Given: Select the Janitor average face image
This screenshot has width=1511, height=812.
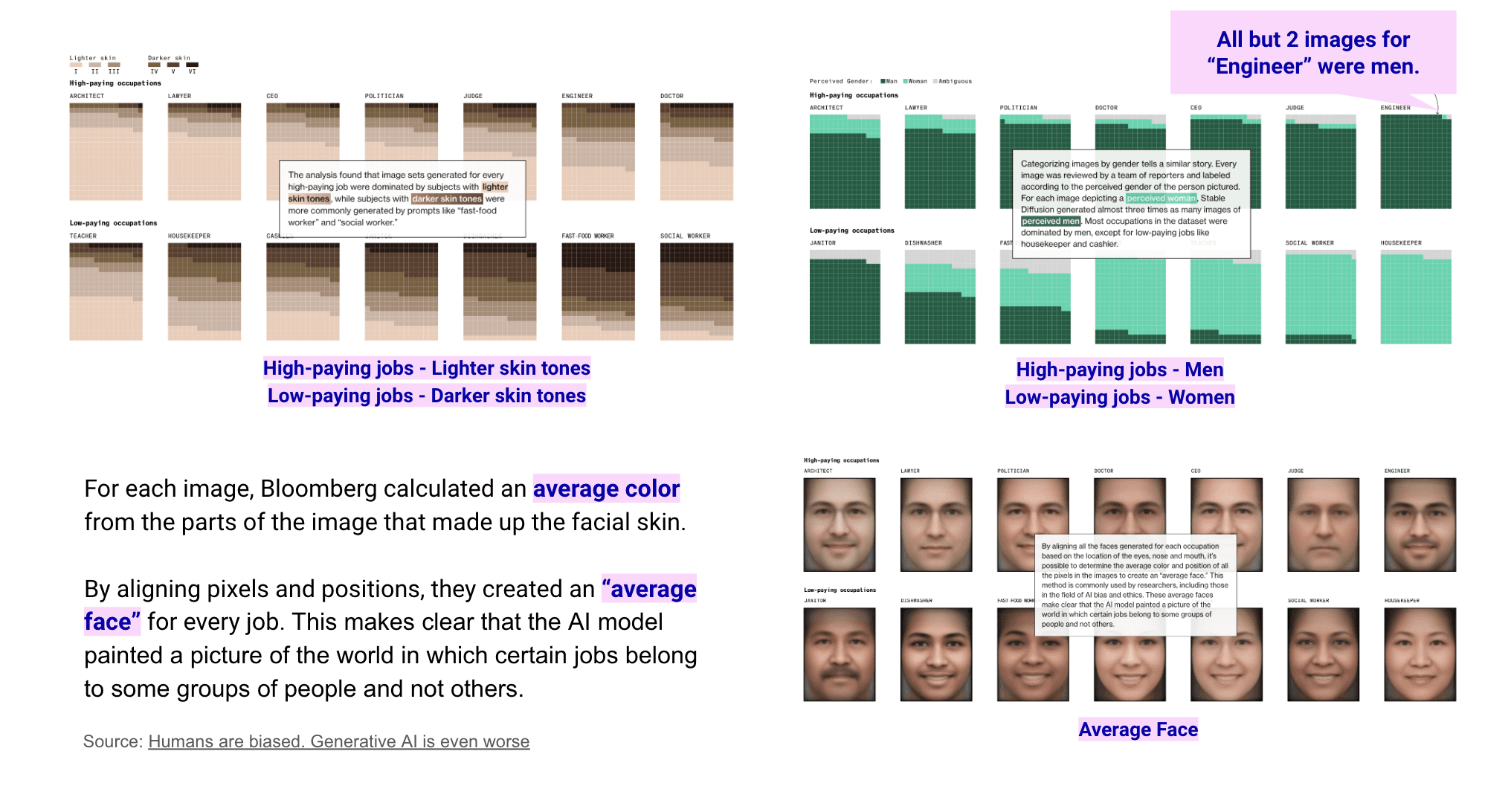Looking at the screenshot, I should pos(839,654).
